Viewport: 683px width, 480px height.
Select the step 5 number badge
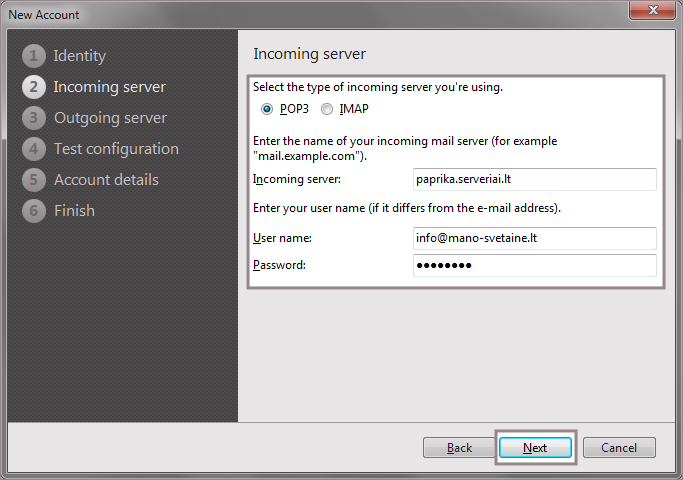34,180
